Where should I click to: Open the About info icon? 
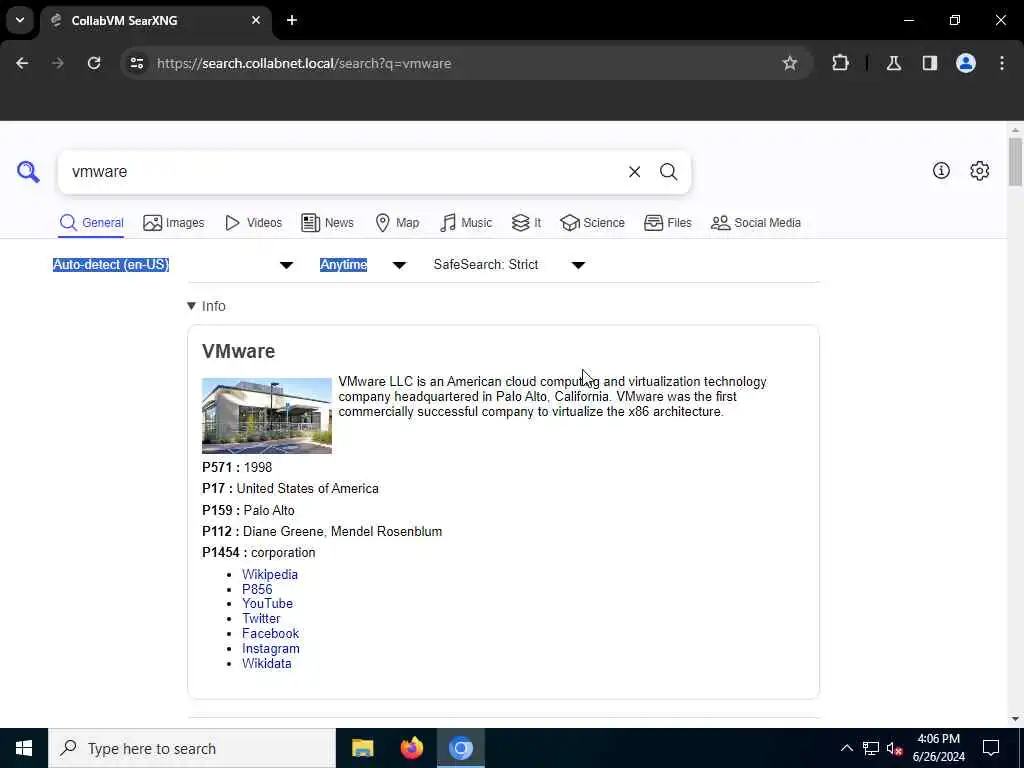coord(941,170)
